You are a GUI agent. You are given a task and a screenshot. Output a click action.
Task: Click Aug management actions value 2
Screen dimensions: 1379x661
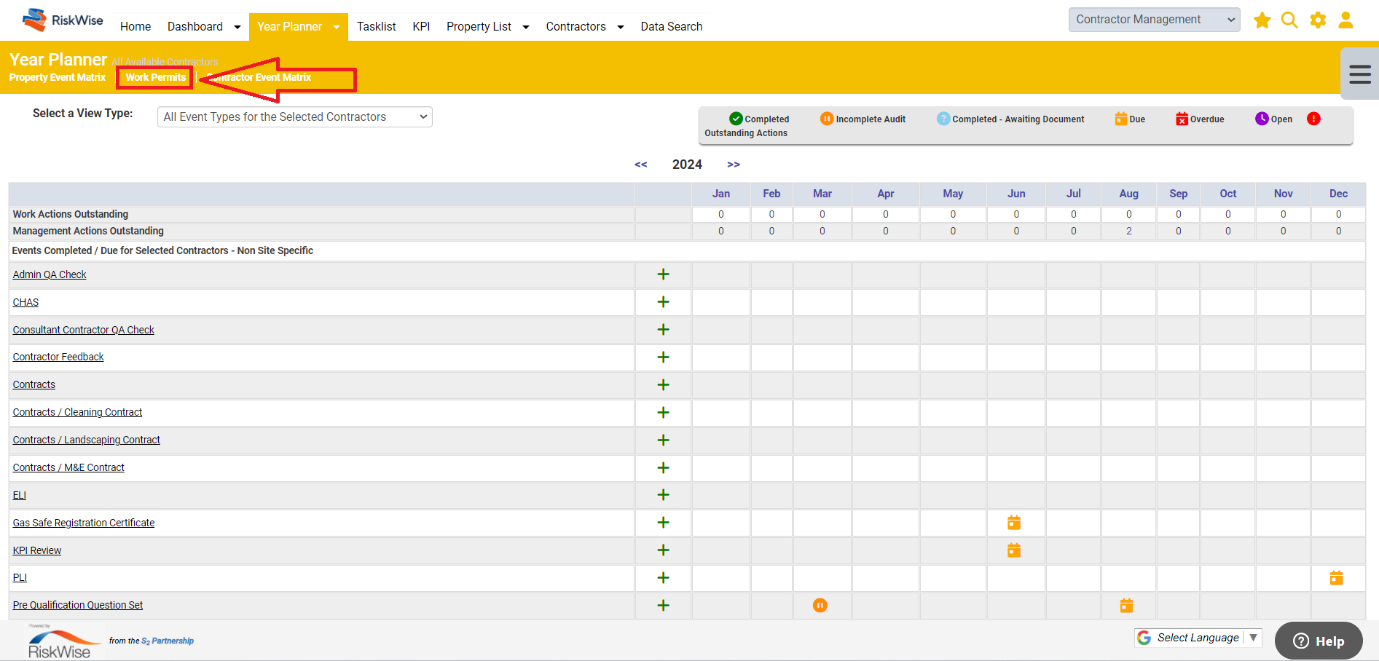tap(1128, 231)
